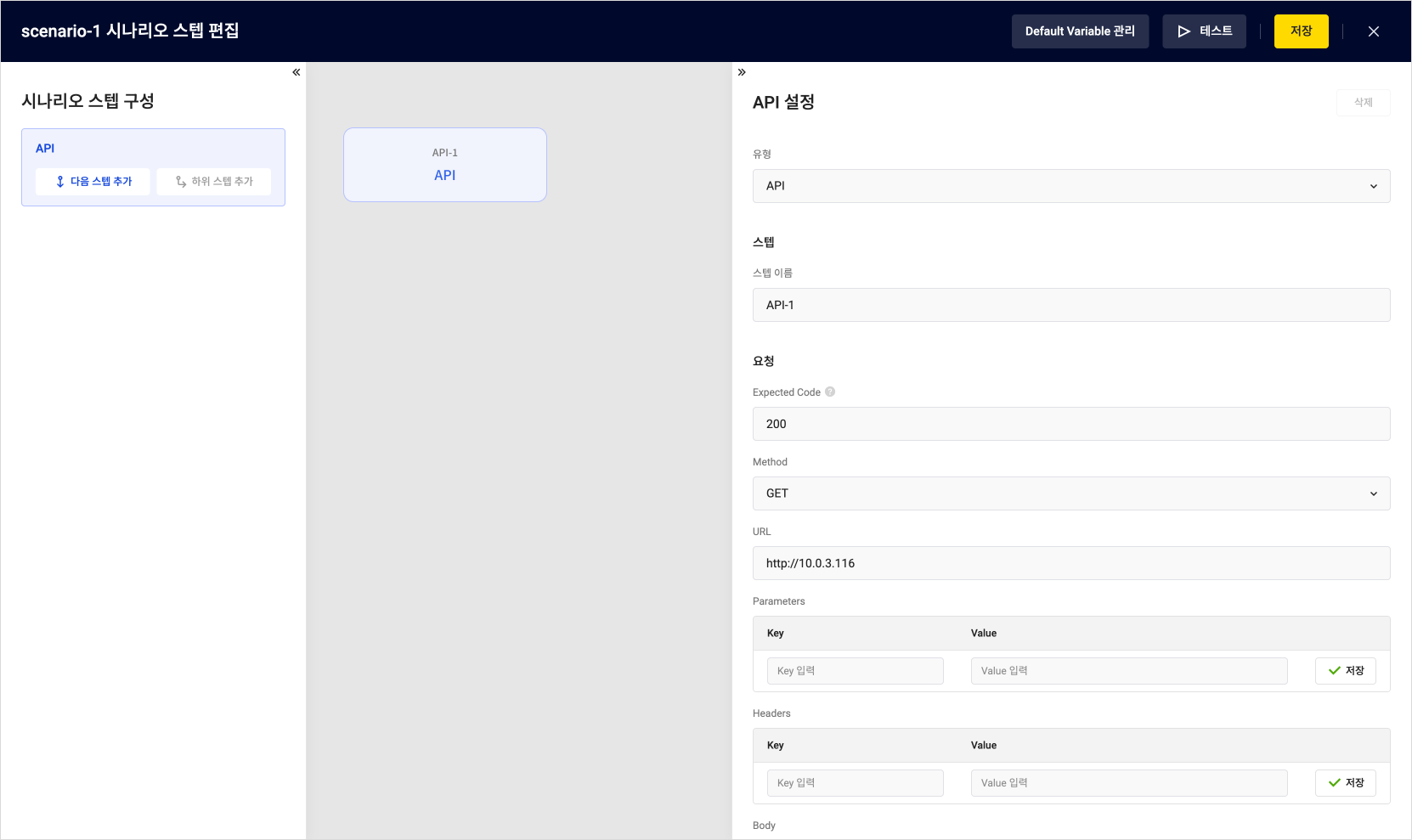Image resolution: width=1412 pixels, height=840 pixels.
Task: Save the Parameters row with 저장
Action: (1346, 671)
